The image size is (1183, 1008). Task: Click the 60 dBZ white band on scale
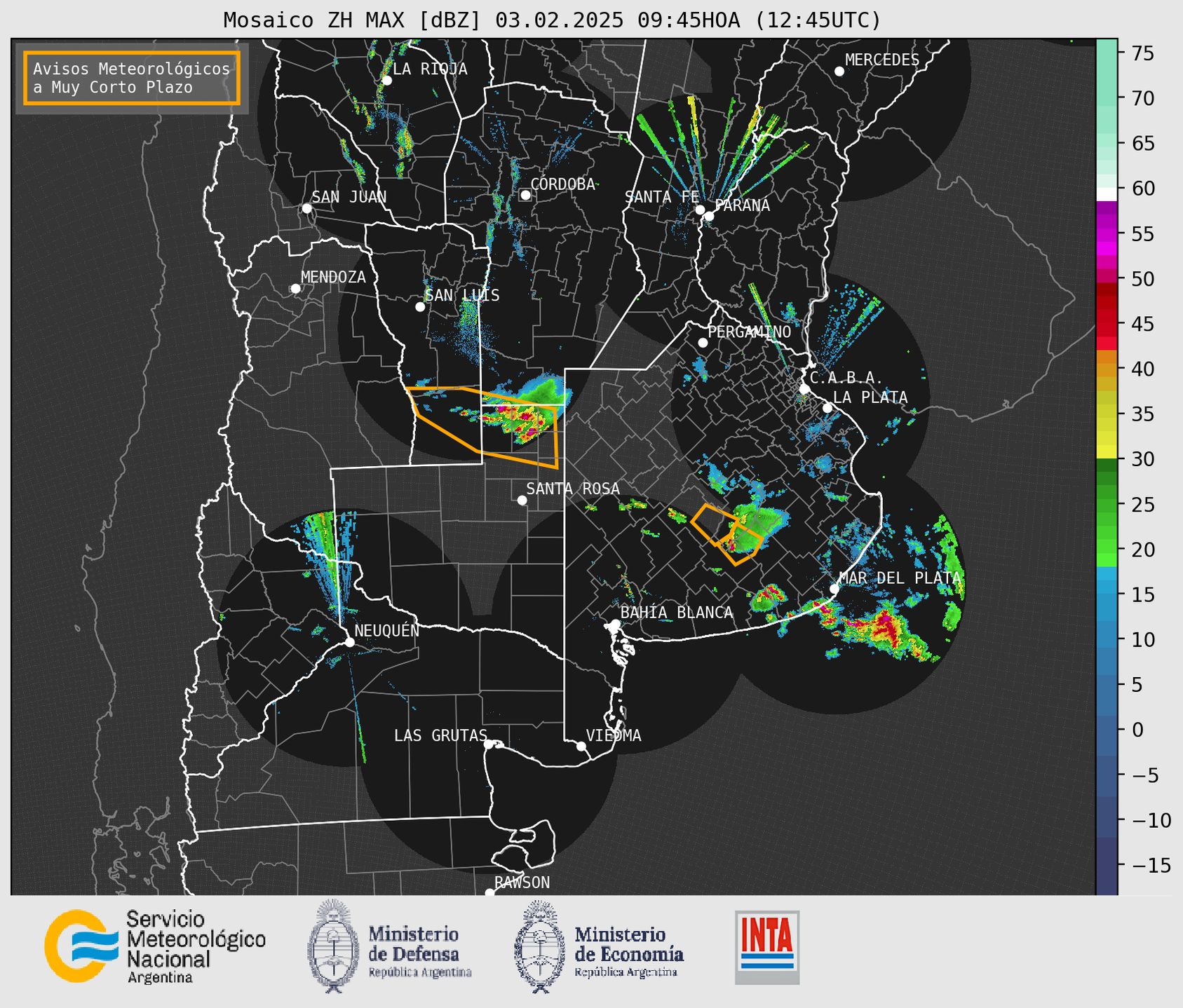pyautogui.click(x=1107, y=193)
